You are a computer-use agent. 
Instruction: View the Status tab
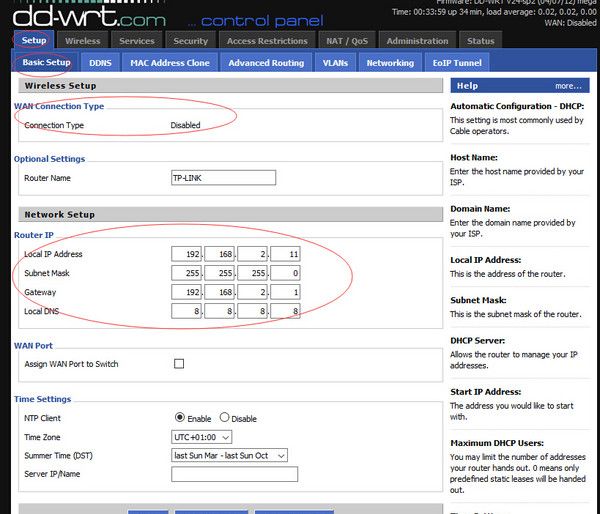[481, 41]
